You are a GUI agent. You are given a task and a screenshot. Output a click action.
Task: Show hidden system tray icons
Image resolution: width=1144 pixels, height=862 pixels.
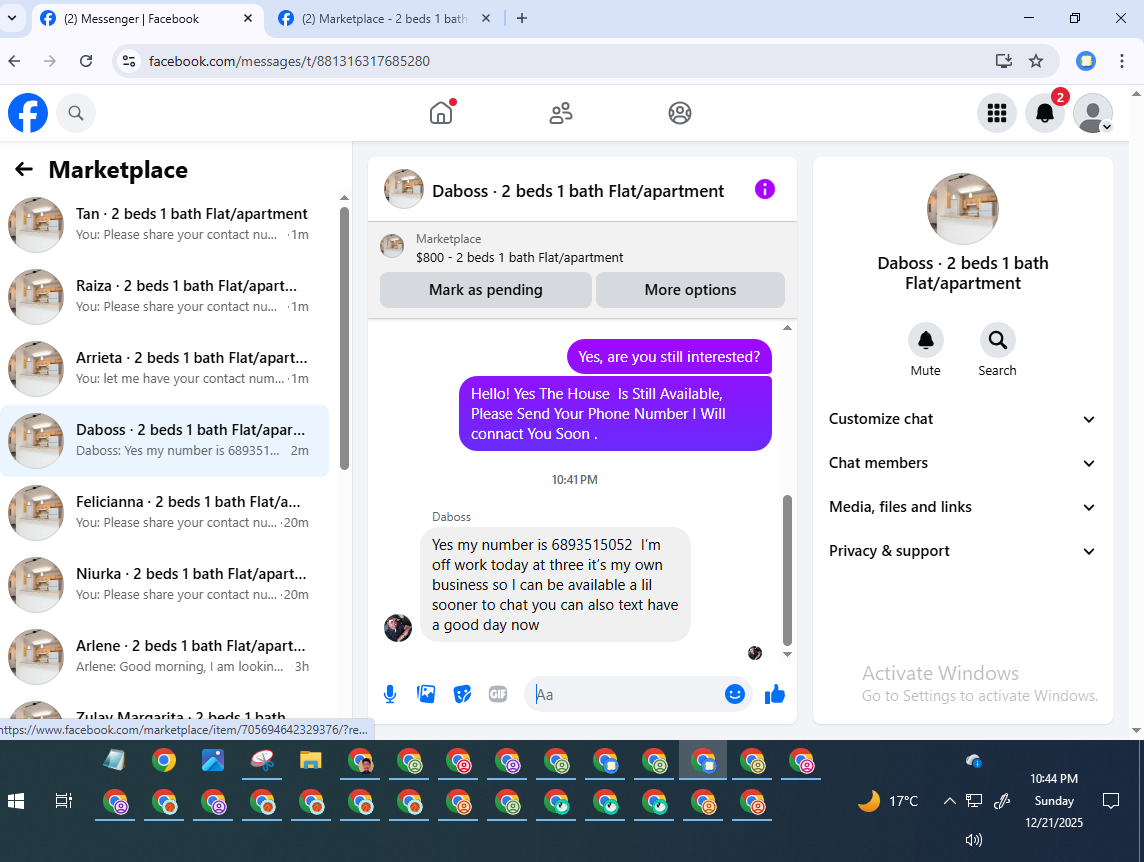click(949, 801)
